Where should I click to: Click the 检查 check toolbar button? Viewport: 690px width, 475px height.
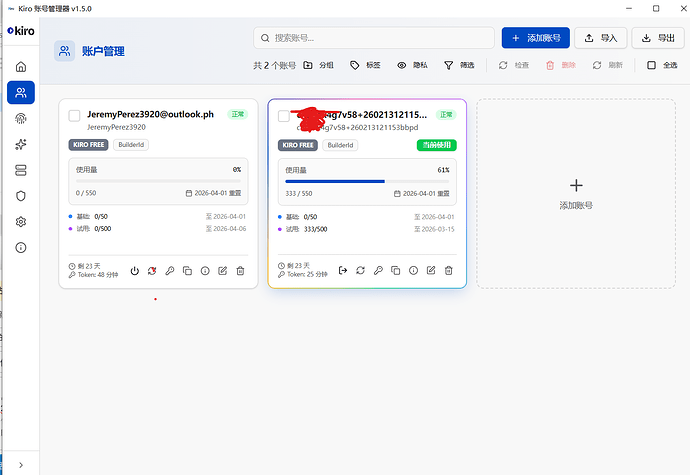coord(514,65)
